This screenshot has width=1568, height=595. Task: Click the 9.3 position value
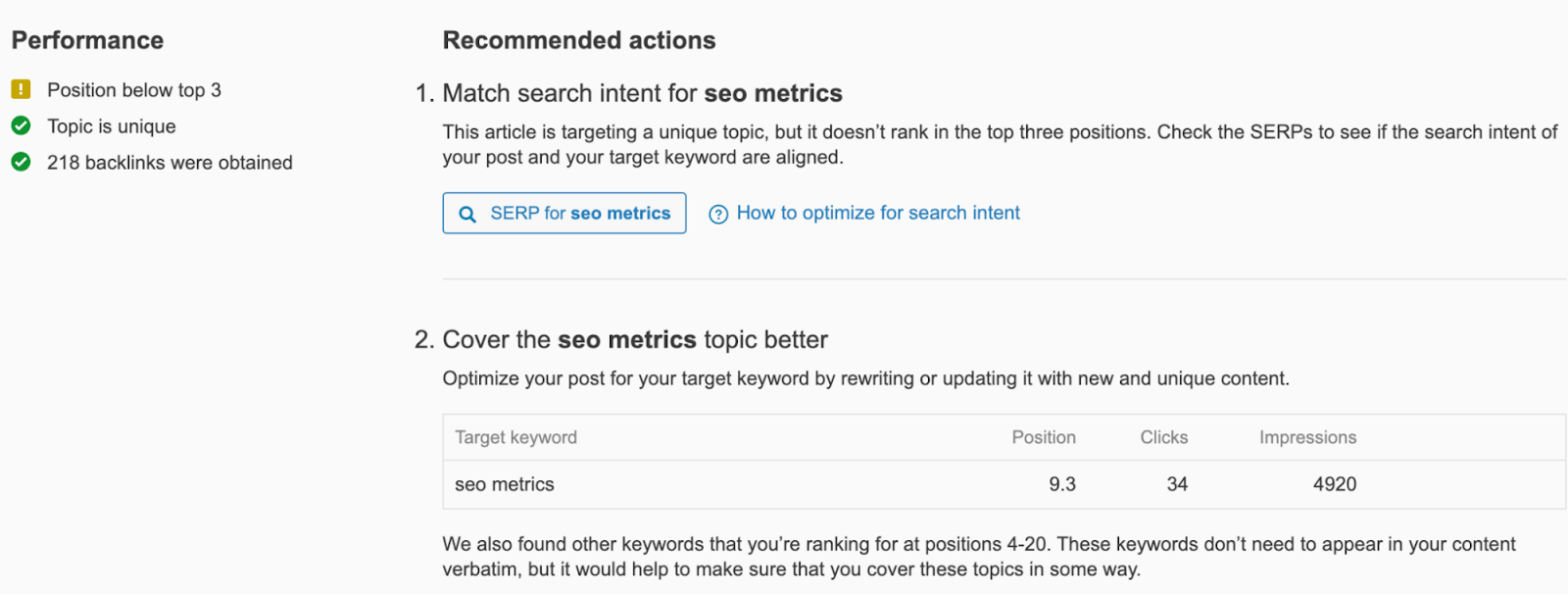(x=1061, y=484)
